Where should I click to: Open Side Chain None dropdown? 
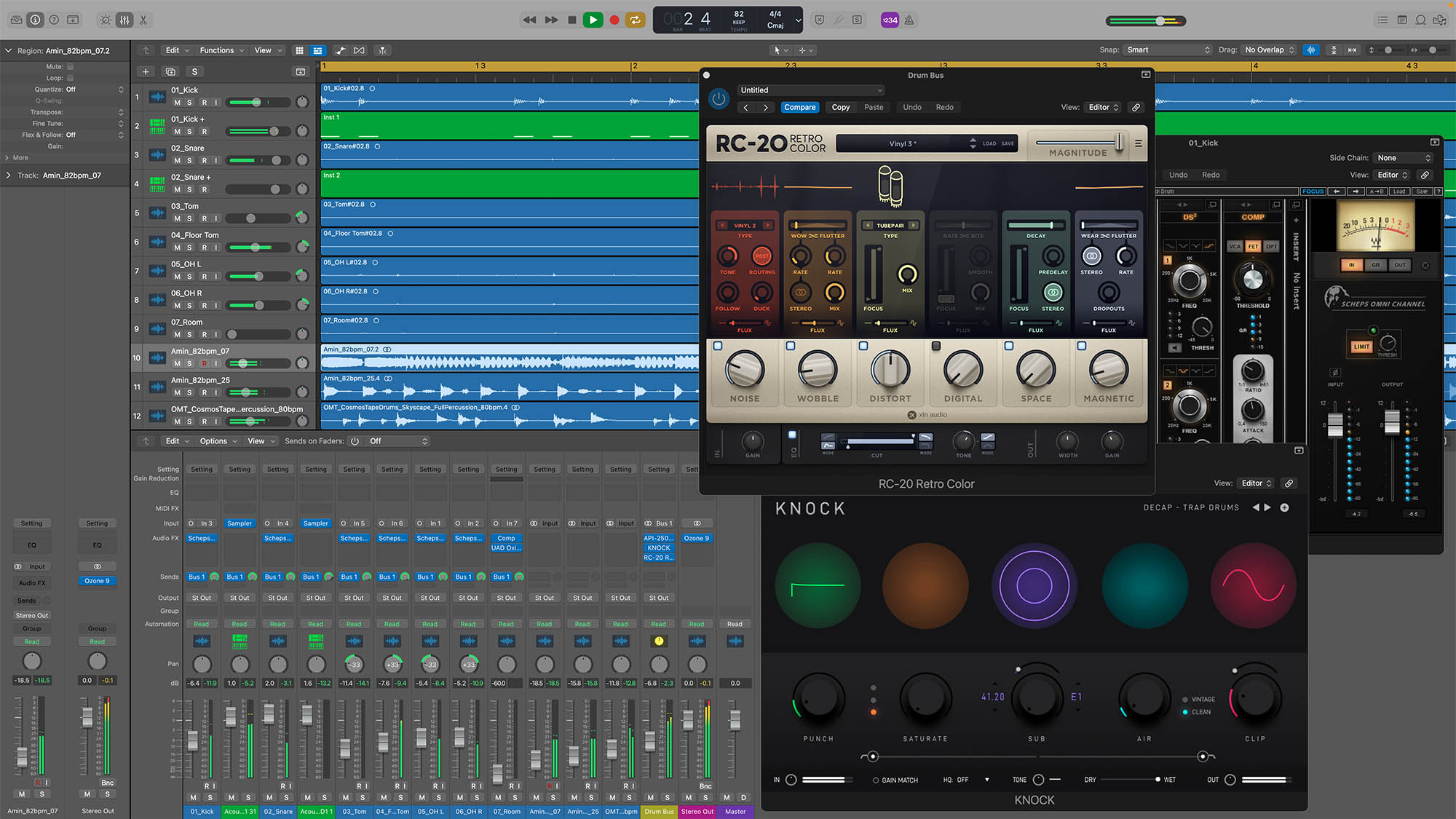(1404, 158)
